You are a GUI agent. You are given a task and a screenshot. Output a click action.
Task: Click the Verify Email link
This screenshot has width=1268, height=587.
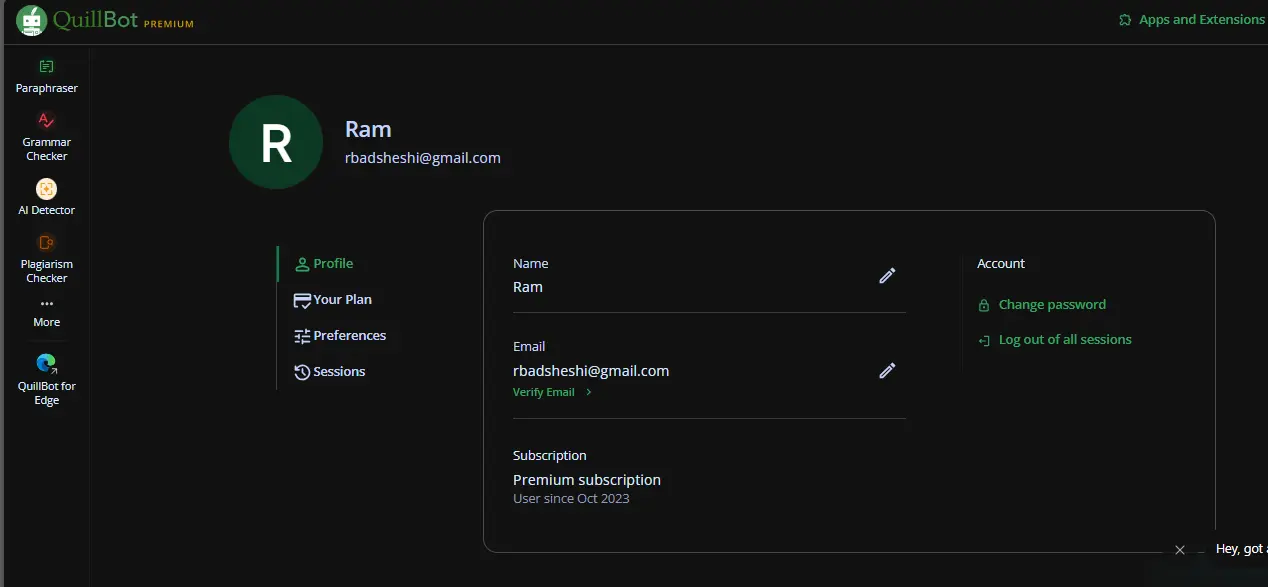[544, 393]
